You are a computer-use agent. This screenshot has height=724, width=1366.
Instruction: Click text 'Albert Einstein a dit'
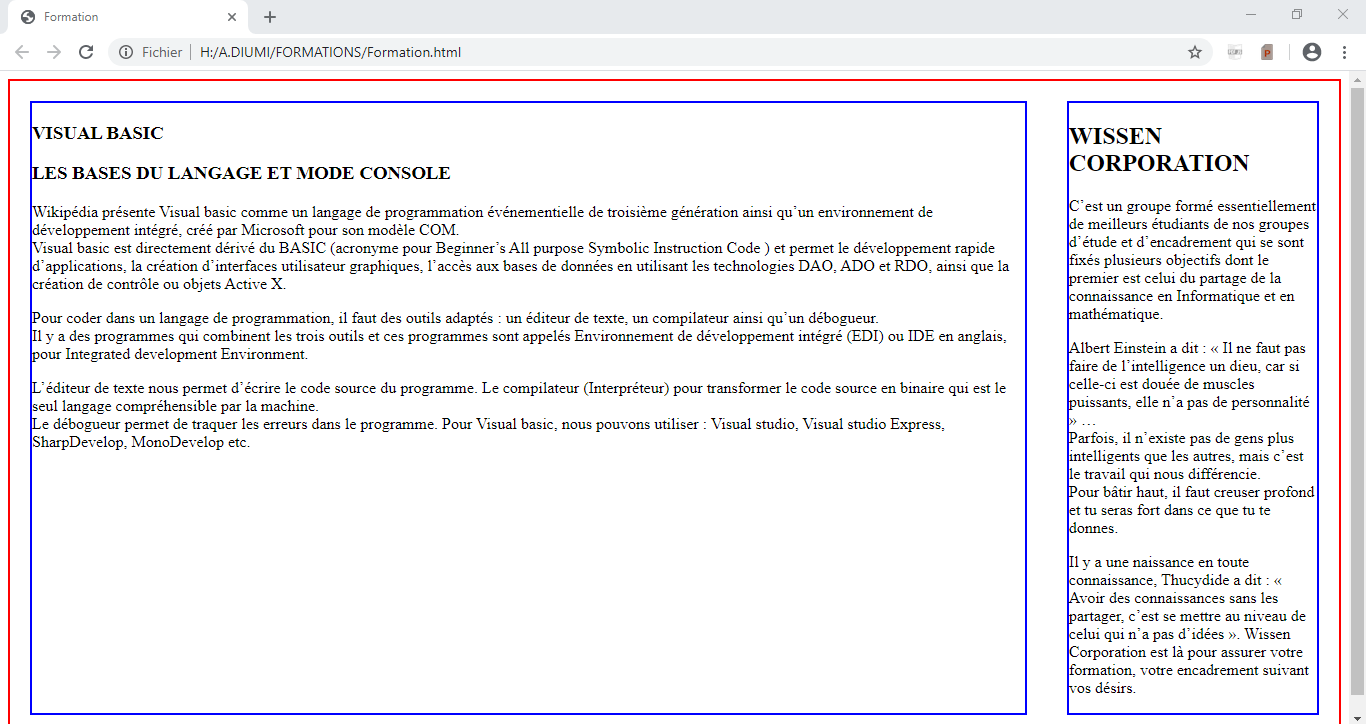pos(1132,348)
